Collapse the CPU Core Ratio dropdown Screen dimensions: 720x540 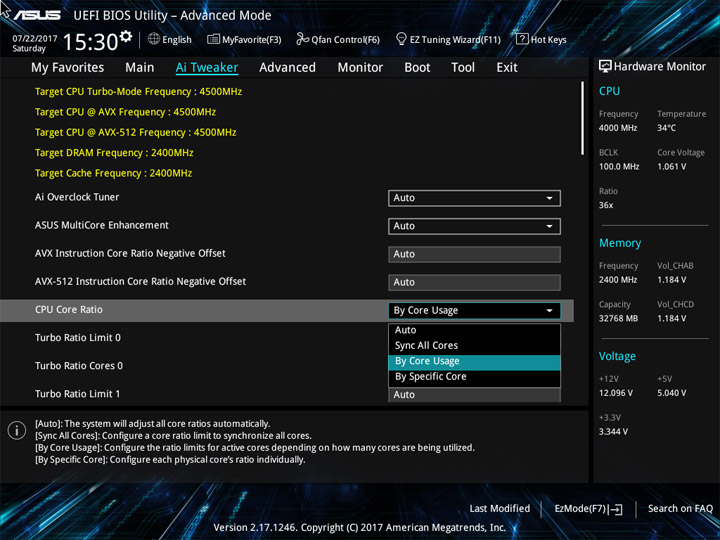[x=474, y=310]
